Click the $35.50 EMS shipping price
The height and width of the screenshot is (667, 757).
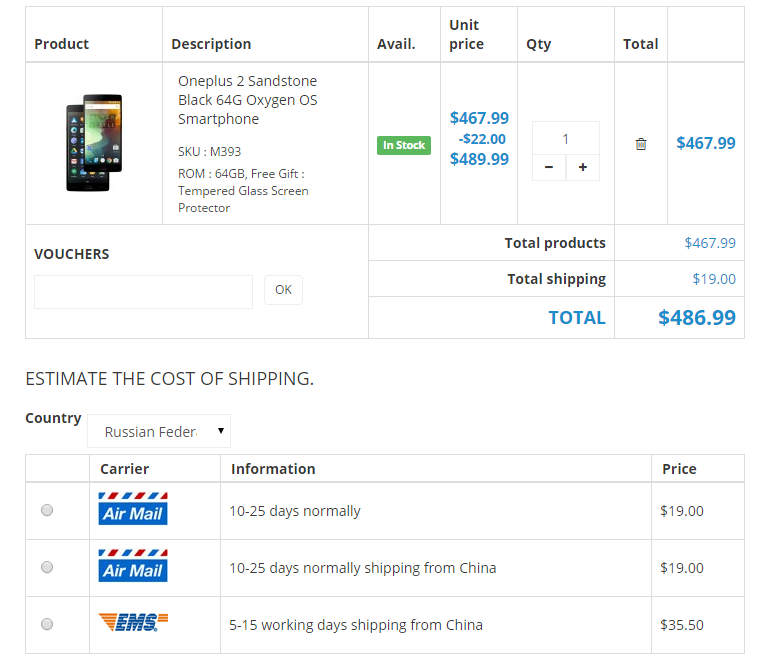[682, 625]
